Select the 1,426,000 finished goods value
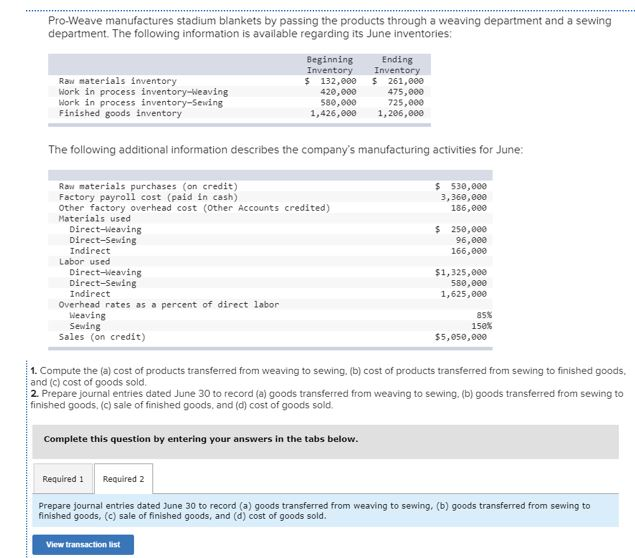 (x=333, y=113)
